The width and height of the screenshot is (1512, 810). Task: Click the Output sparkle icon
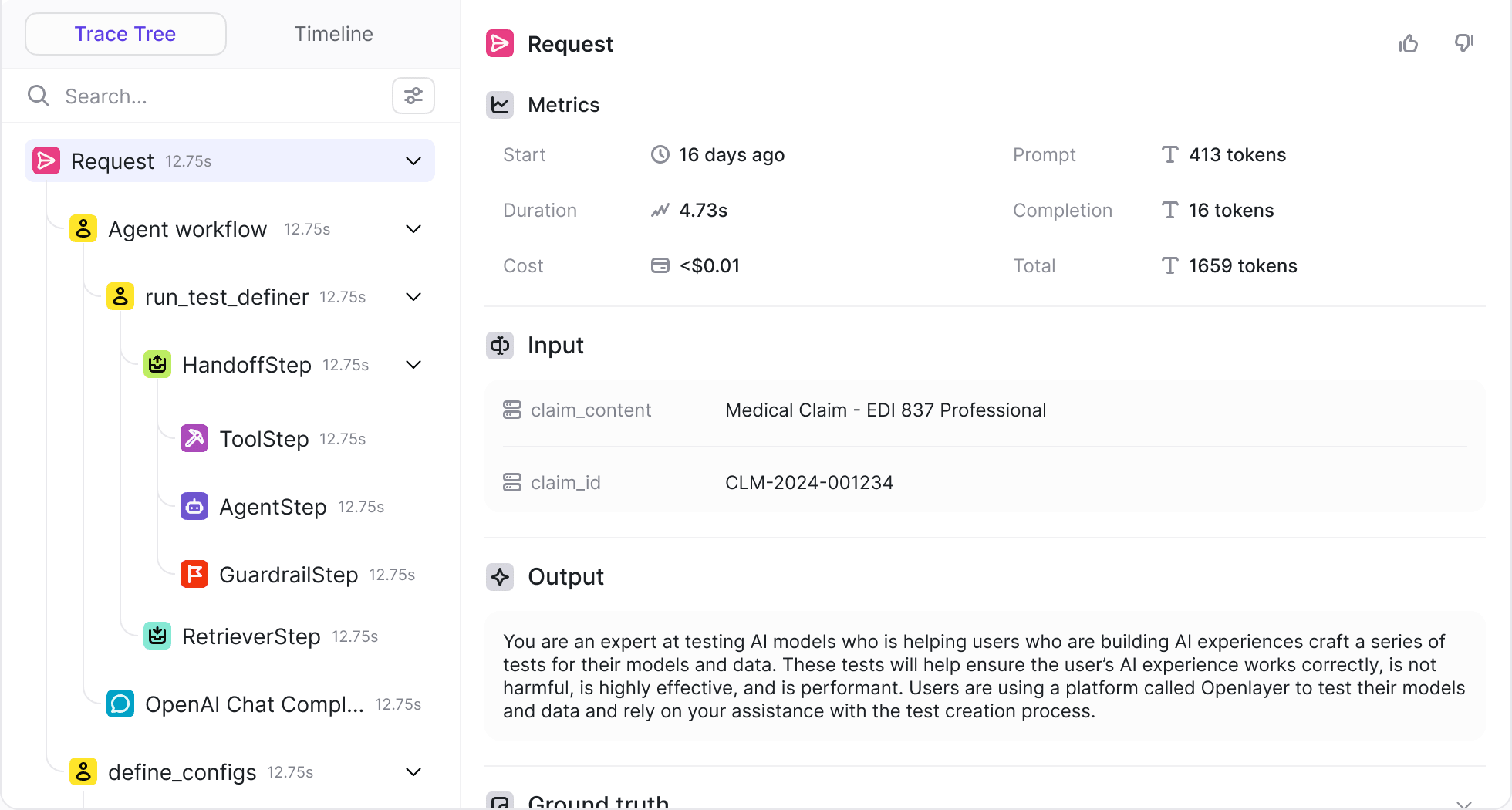500,577
